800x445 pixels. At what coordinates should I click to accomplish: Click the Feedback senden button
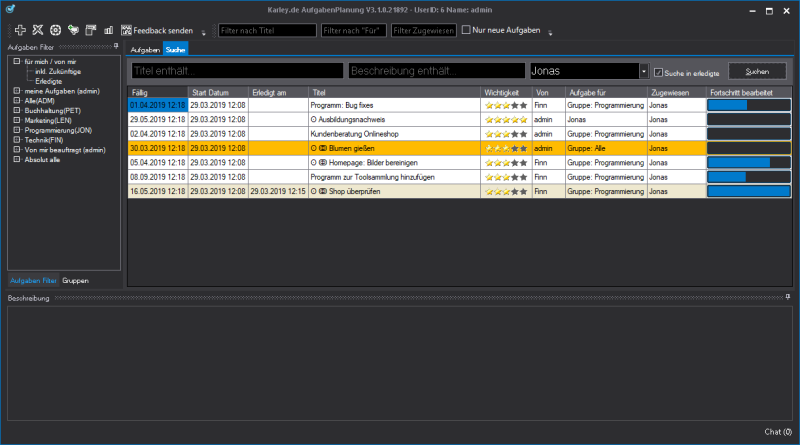click(x=157, y=31)
